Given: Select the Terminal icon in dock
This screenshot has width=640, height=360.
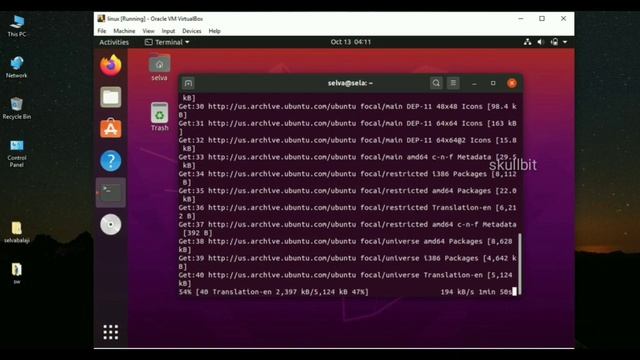Looking at the screenshot, I should [x=111, y=192].
